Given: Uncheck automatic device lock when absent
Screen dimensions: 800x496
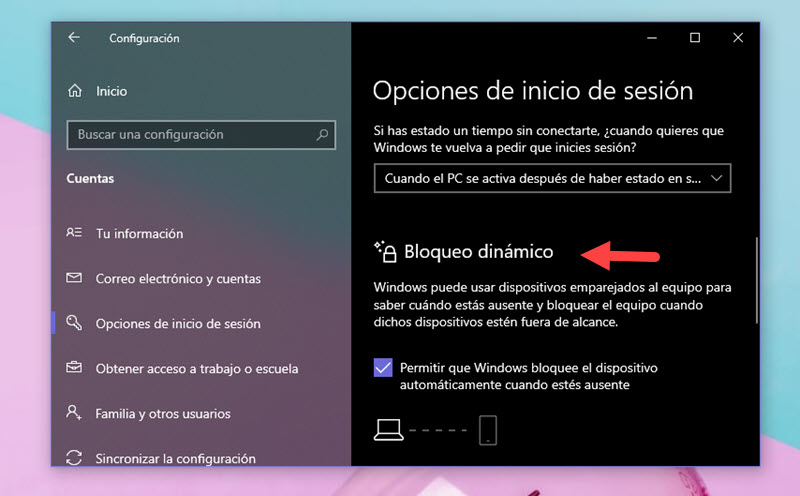Looking at the screenshot, I should [383, 367].
